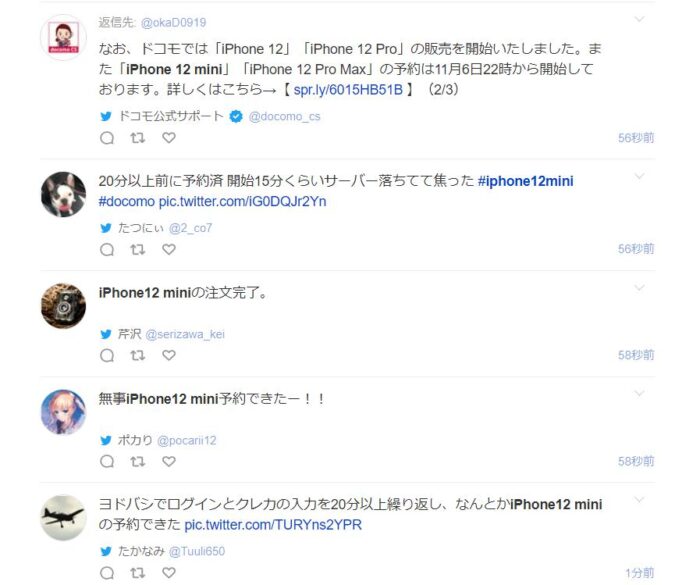Open the pic.twitter.com/TURYns2YPR link
700x585 pixels.
(x=273, y=525)
